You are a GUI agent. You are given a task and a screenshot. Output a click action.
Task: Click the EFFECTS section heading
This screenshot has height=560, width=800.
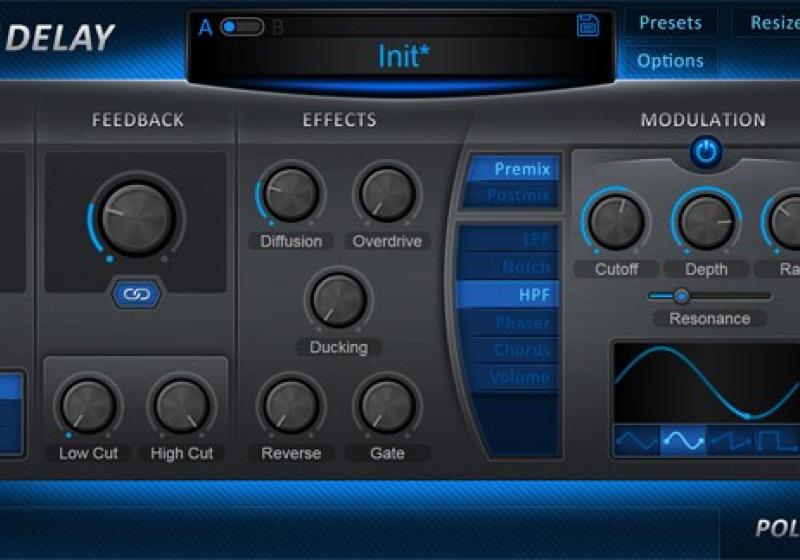339,120
